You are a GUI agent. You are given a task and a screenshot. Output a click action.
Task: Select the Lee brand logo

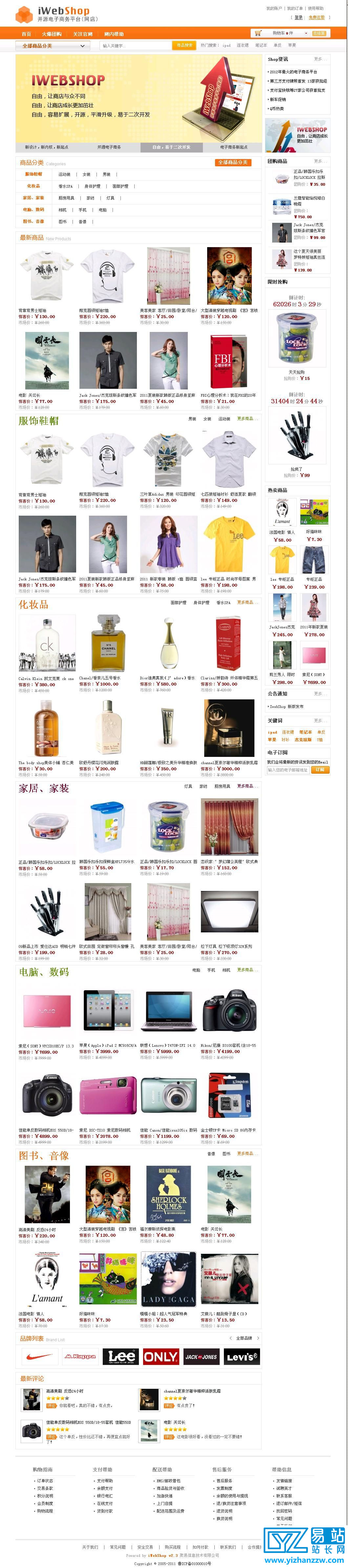click(x=121, y=1356)
